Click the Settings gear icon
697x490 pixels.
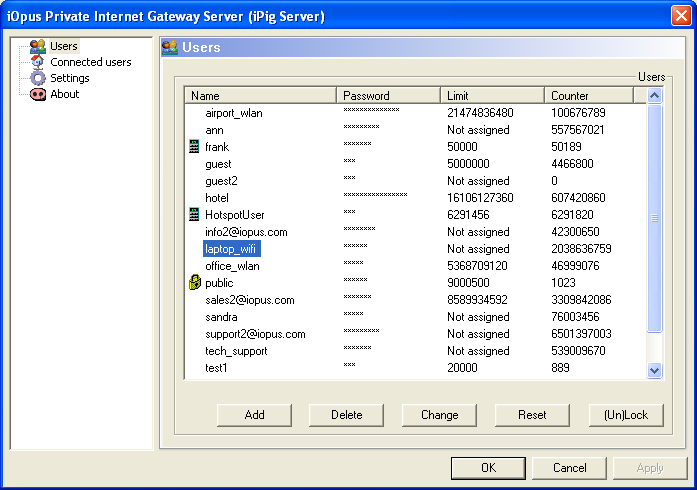(x=38, y=78)
